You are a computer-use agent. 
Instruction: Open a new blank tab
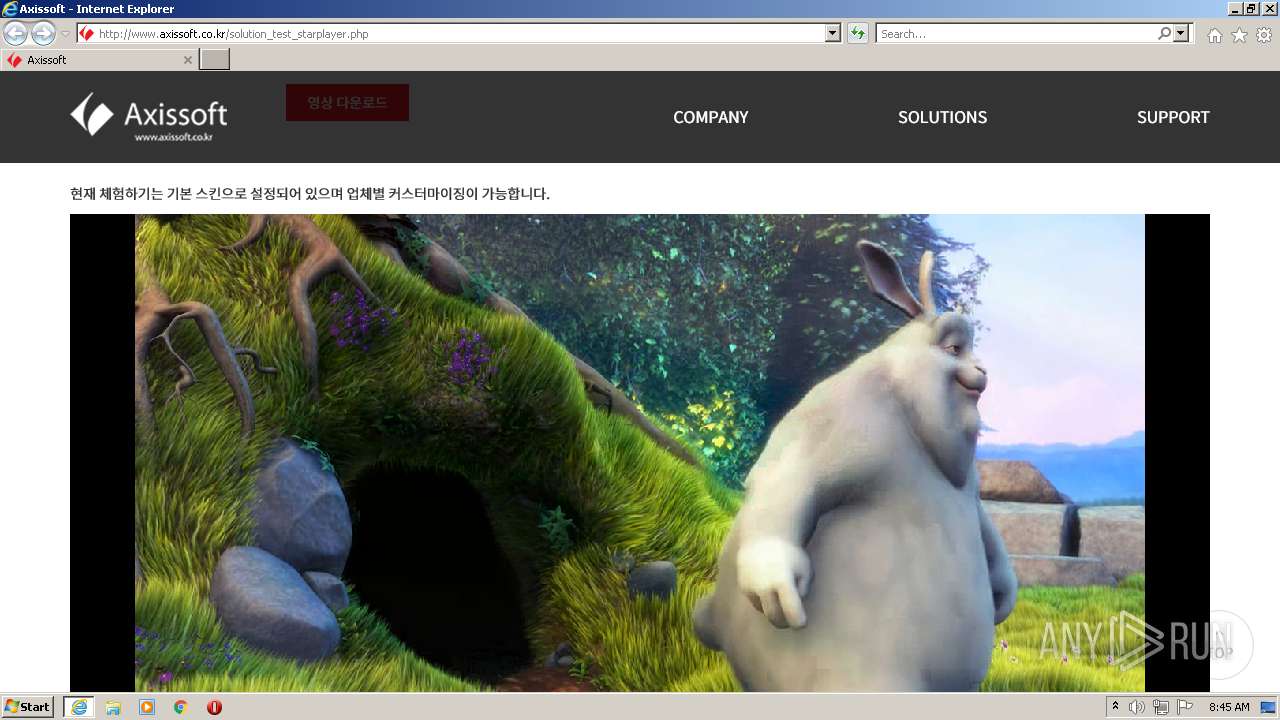[x=215, y=60]
